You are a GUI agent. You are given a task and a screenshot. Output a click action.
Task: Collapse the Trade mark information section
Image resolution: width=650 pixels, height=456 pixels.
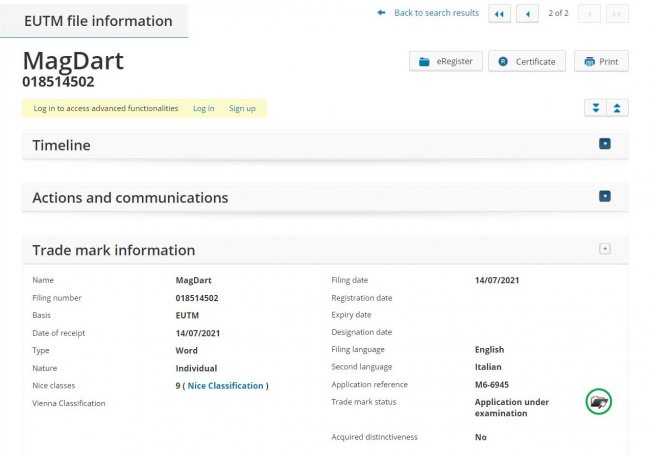point(604,249)
